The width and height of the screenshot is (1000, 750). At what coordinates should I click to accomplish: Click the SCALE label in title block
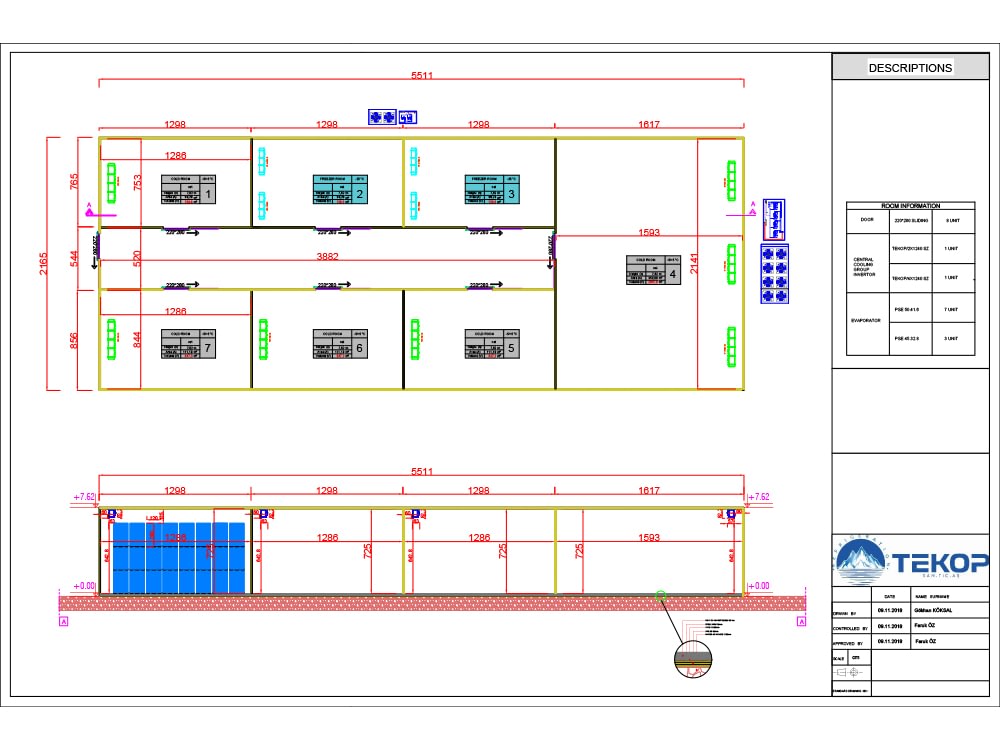(x=839, y=659)
